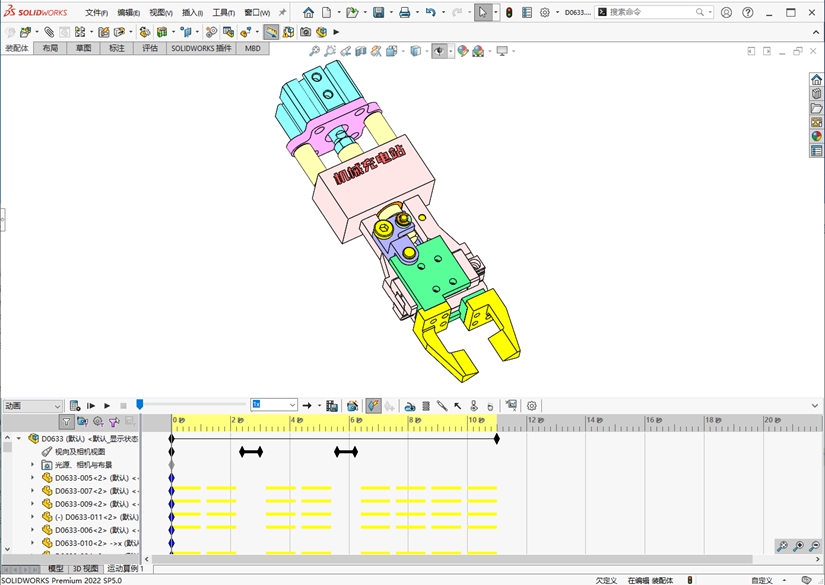Click the Save animation icon

332,406
